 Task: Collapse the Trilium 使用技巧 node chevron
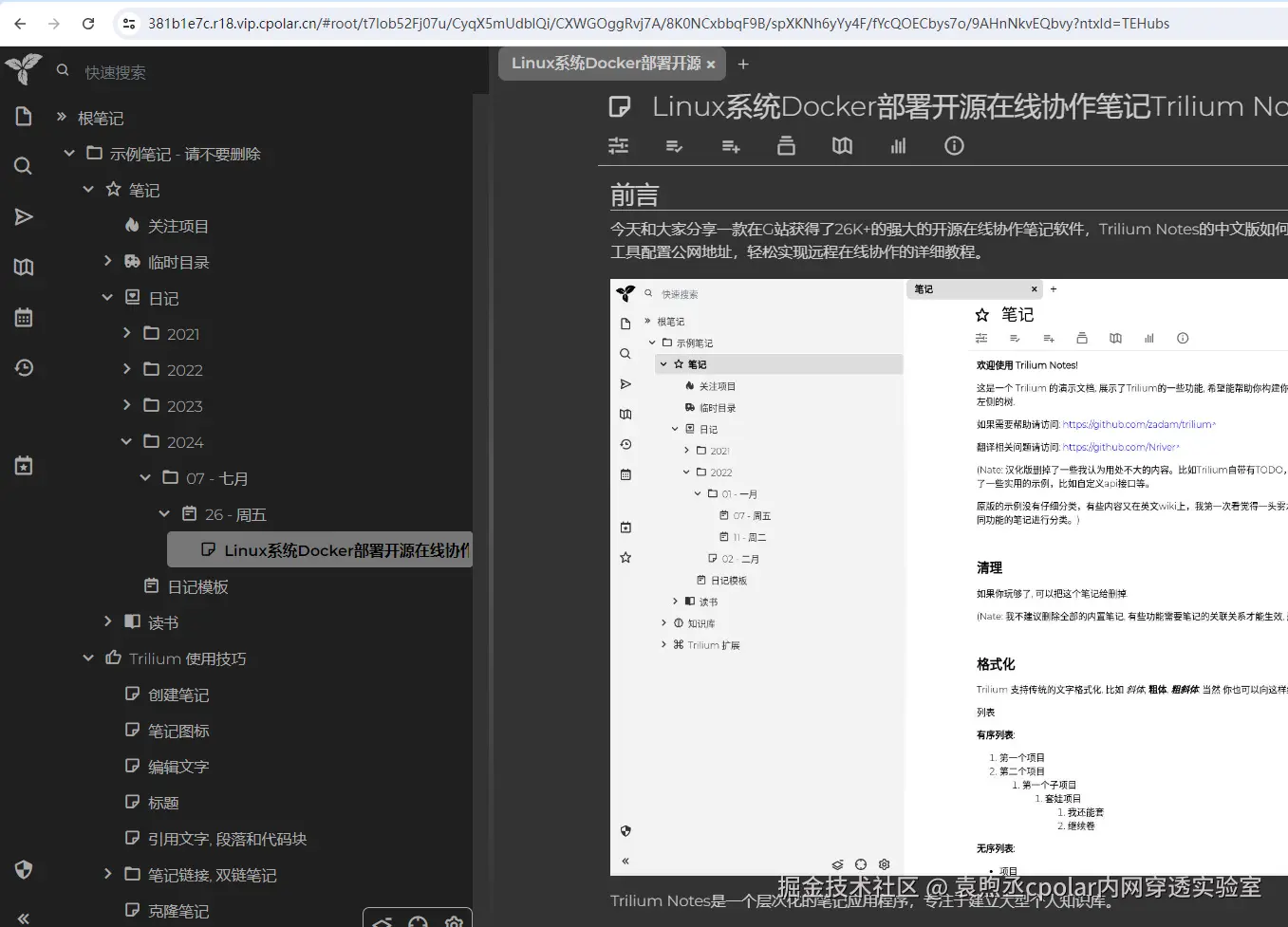click(x=88, y=658)
